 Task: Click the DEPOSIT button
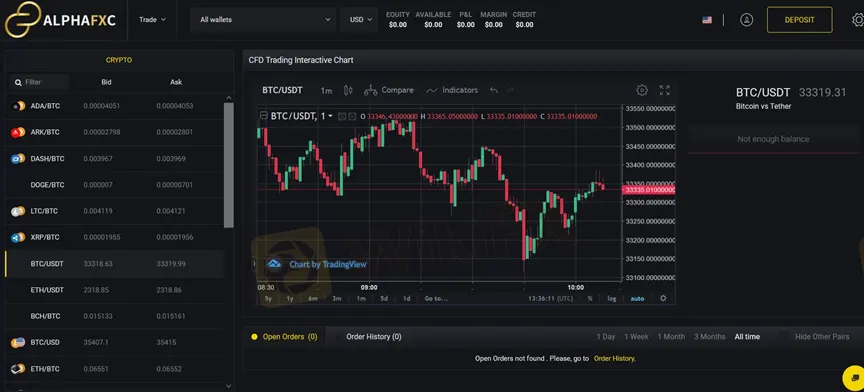799,20
